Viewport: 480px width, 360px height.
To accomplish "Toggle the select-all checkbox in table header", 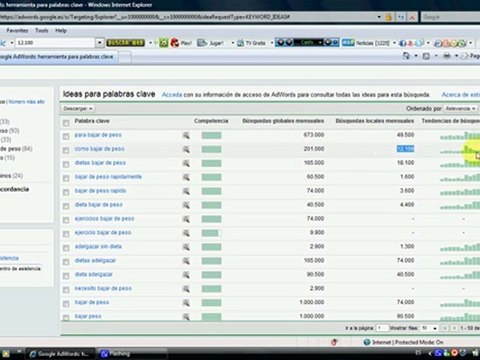I will click(66, 123).
